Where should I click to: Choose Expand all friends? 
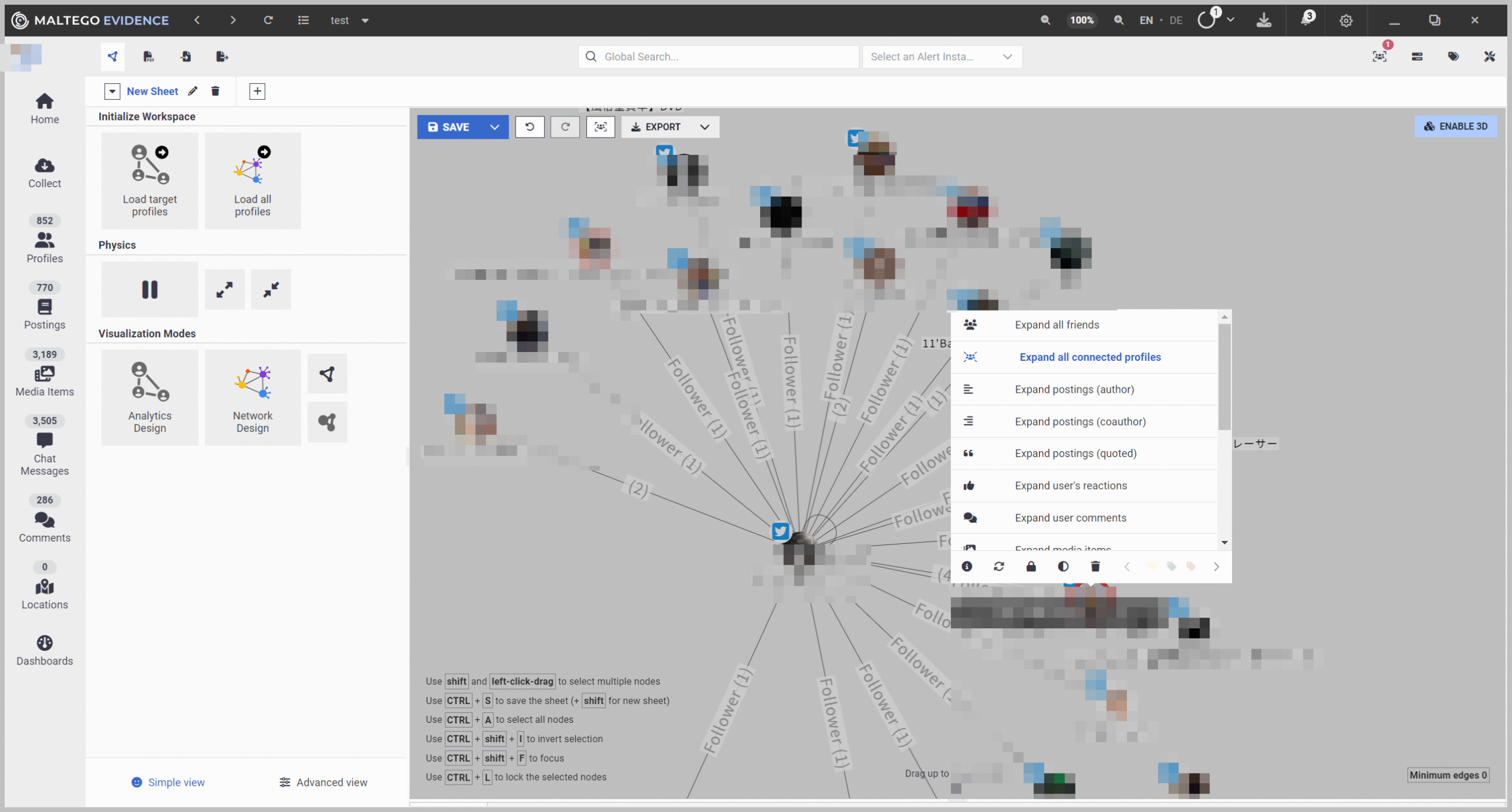pos(1084,325)
